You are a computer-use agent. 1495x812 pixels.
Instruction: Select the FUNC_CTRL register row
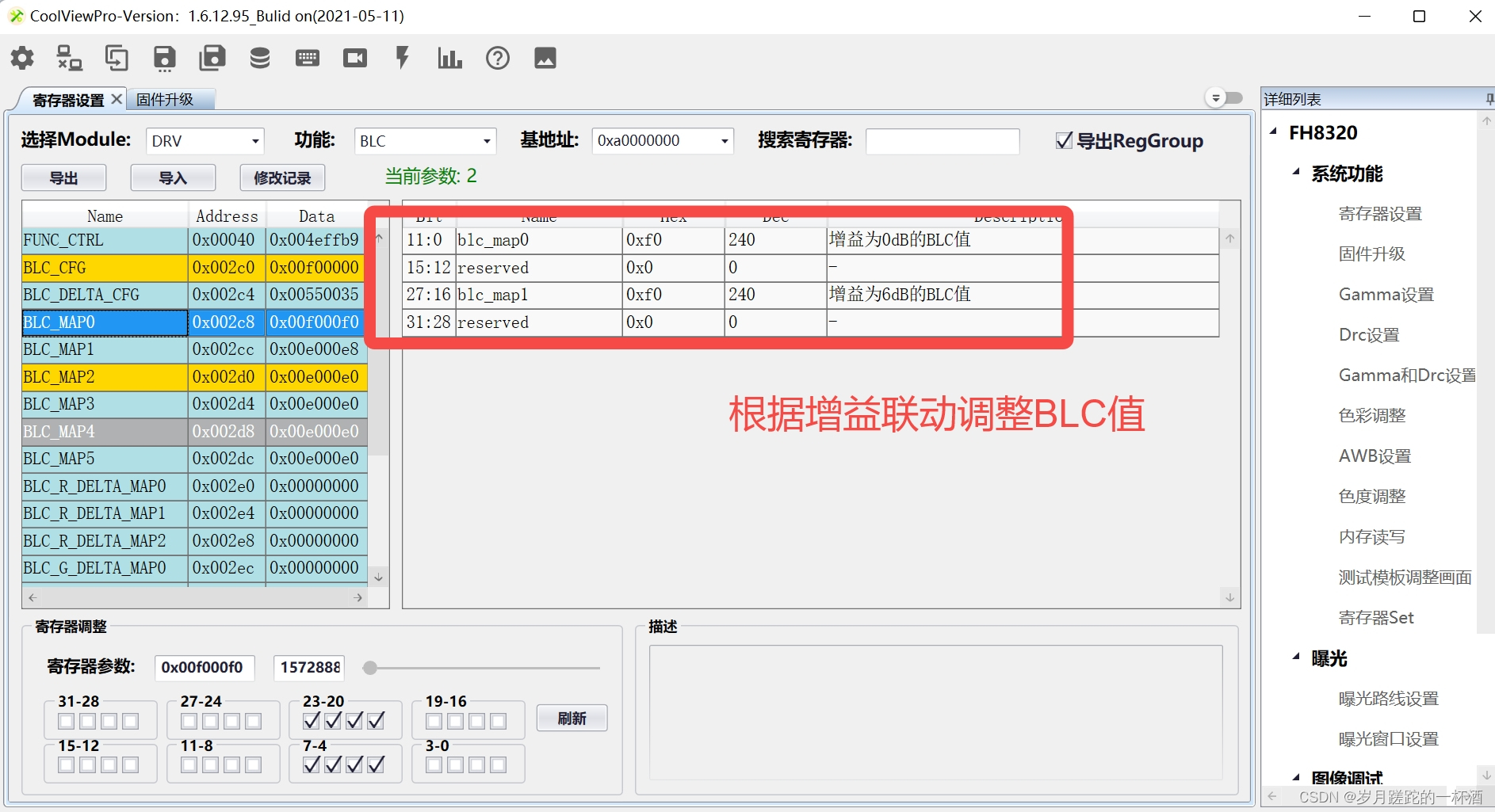tap(194, 240)
